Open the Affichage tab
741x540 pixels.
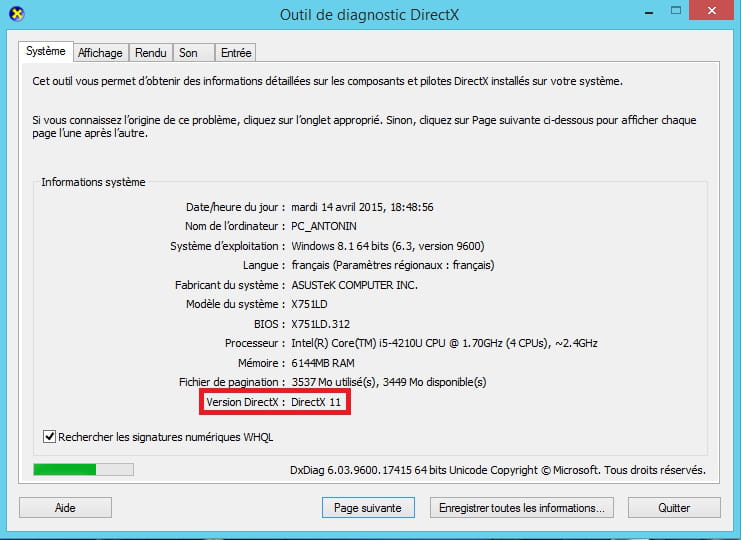click(x=100, y=52)
